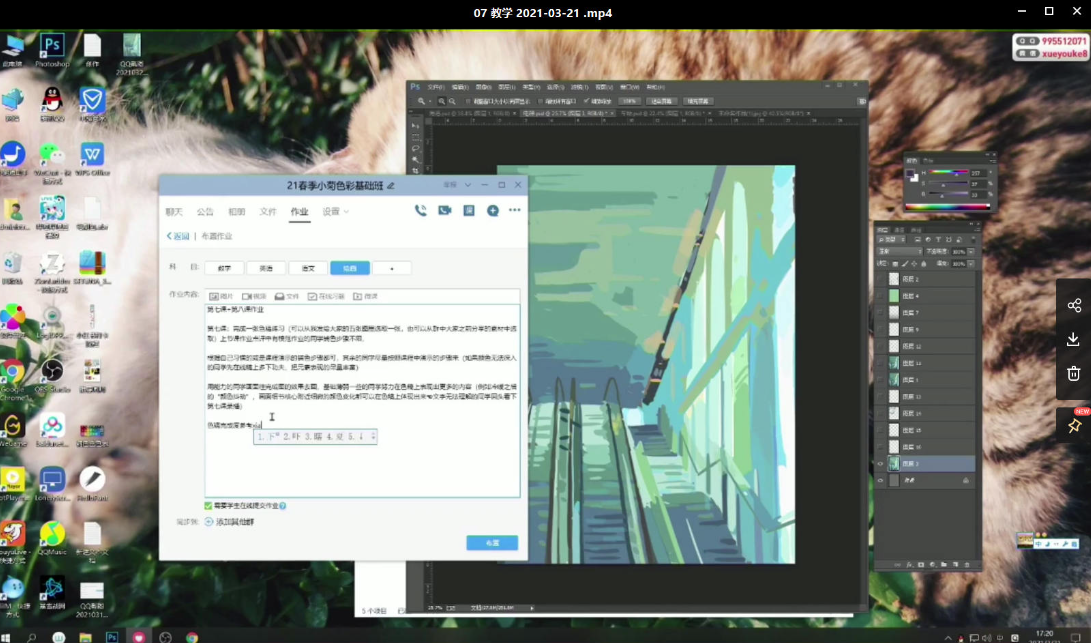
Task: Create a new layer from the Layers panel footer
Action: pyautogui.click(x=955, y=565)
